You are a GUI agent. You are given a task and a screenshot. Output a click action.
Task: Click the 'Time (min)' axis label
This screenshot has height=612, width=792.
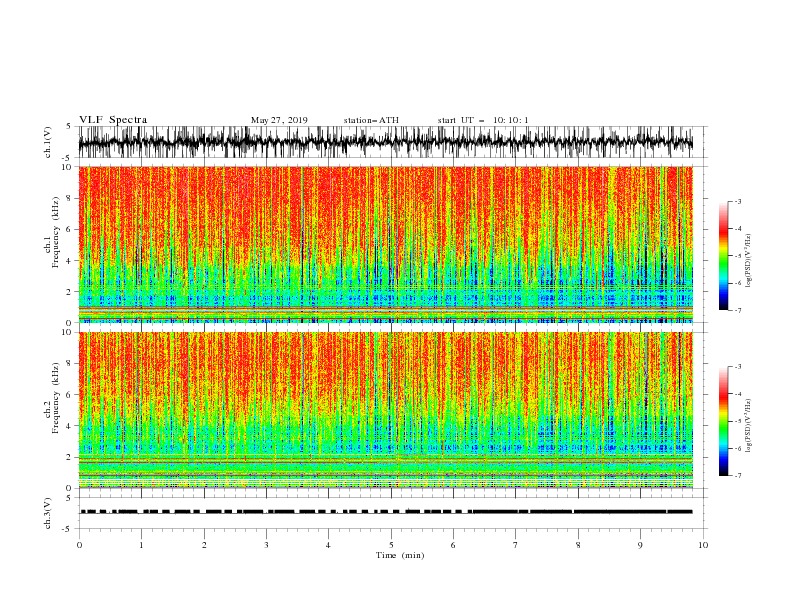click(x=400, y=555)
